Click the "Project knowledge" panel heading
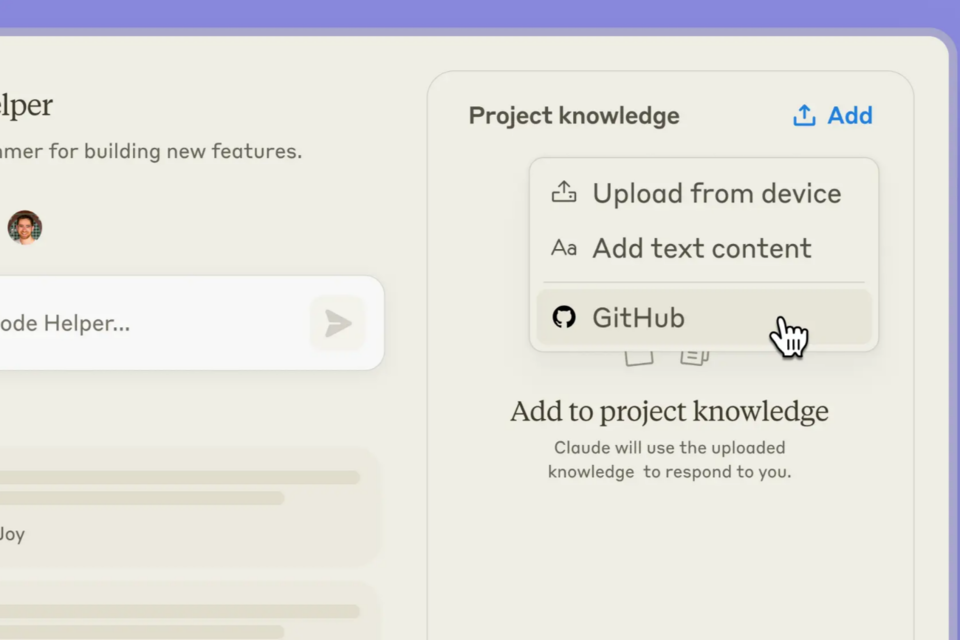The image size is (960, 640). point(574,116)
